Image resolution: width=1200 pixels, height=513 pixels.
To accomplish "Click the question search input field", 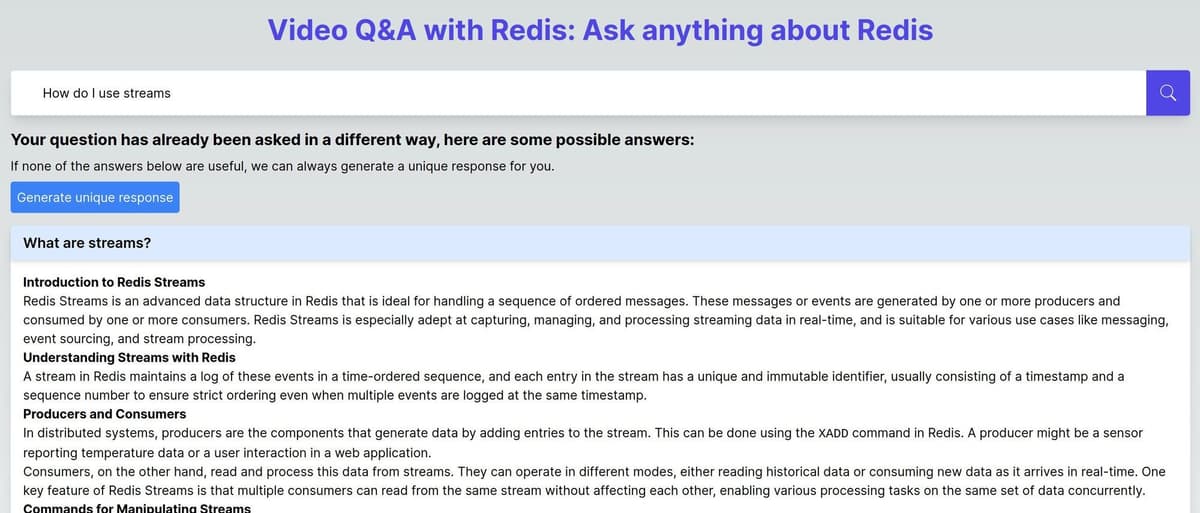I will tap(578, 93).
